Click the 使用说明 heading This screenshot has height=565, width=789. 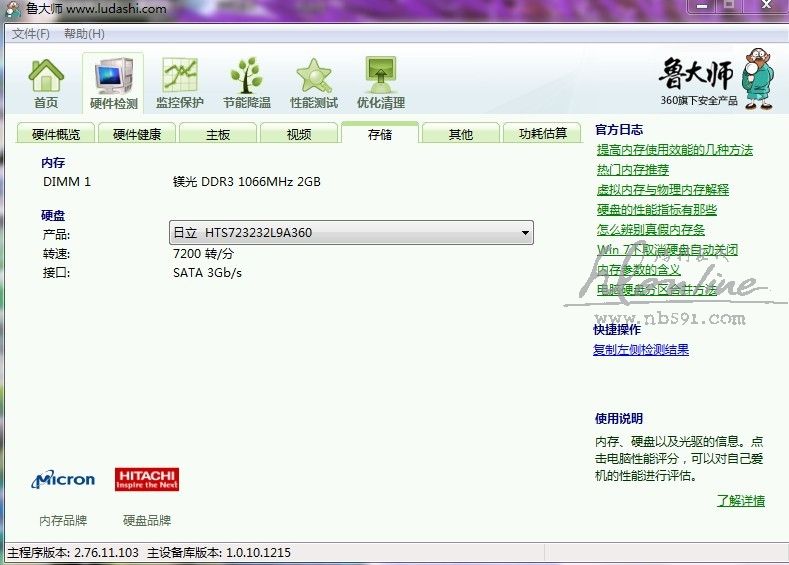pos(619,419)
